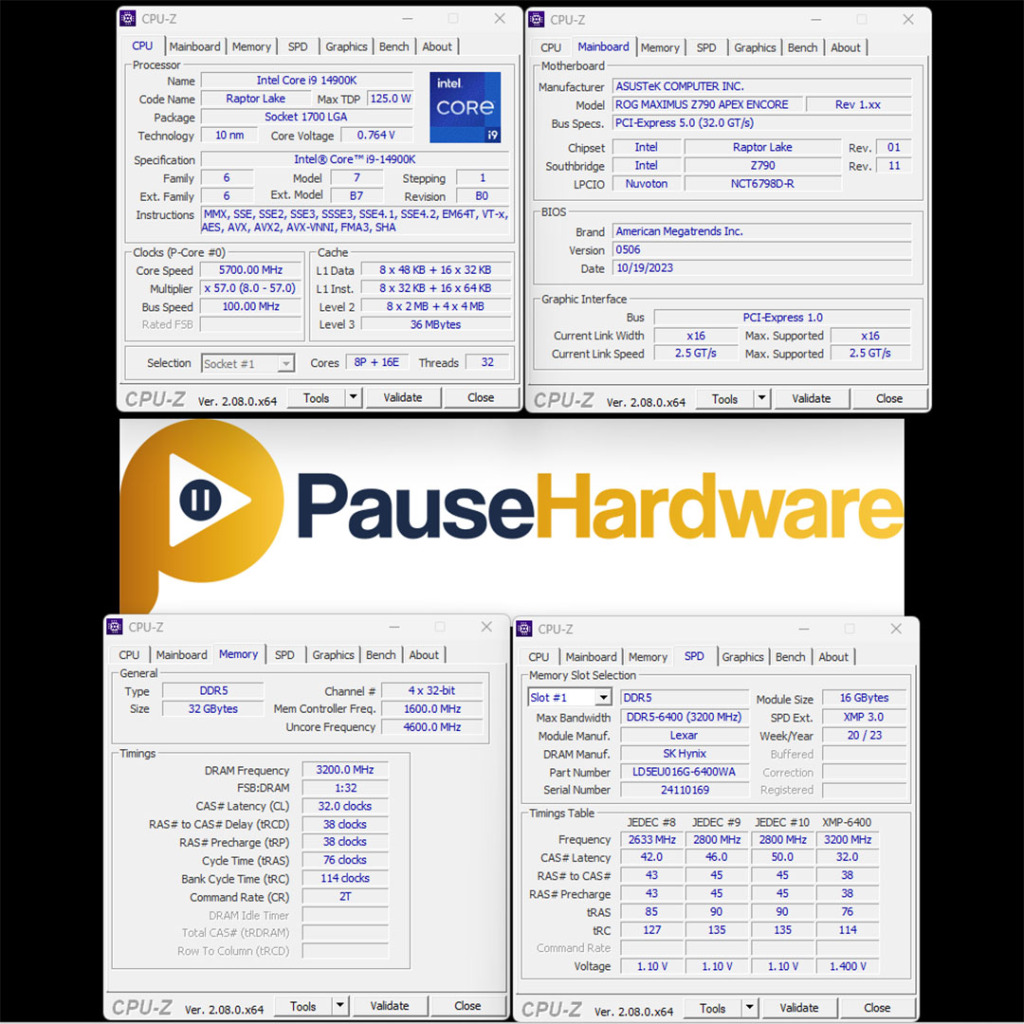Open Tools dropdown arrow in SPD window

pos(750,1008)
